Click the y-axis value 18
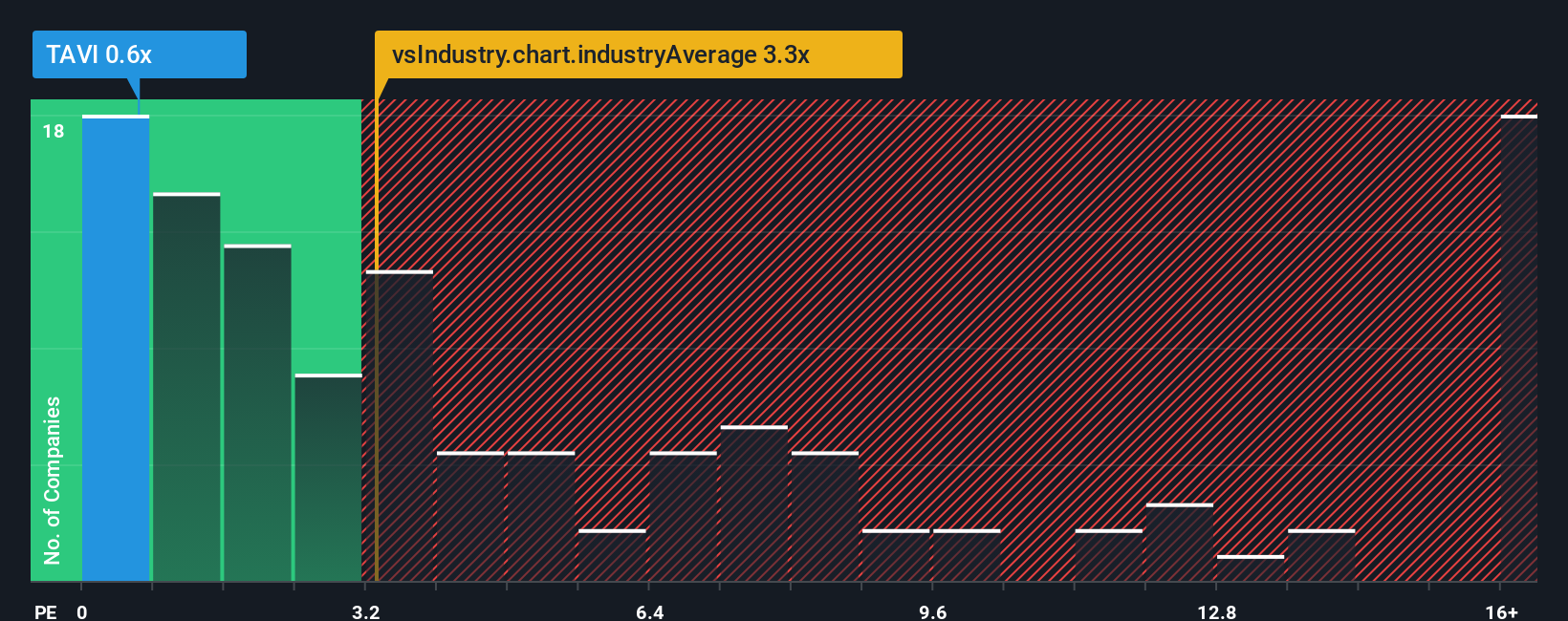Screen dimensions: 1568x621 (54, 131)
